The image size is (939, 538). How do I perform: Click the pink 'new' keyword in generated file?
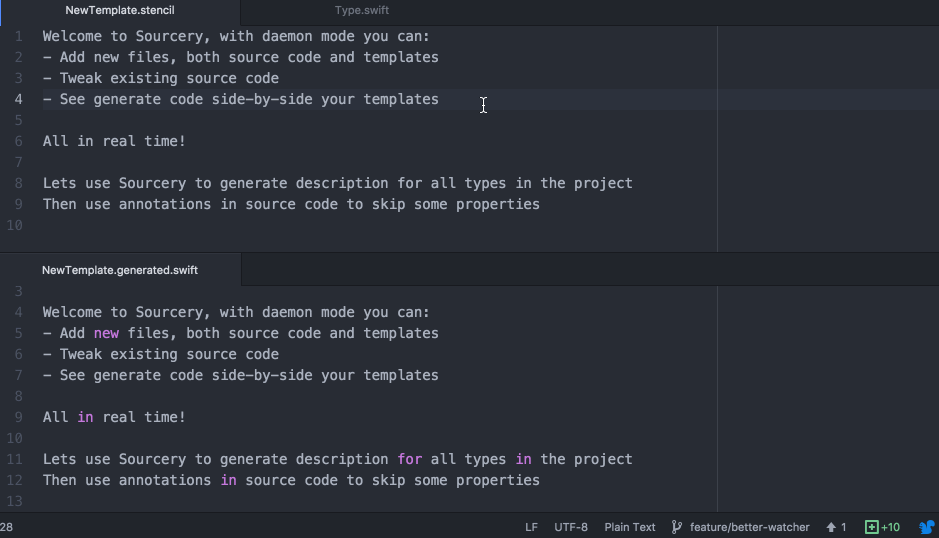106,333
